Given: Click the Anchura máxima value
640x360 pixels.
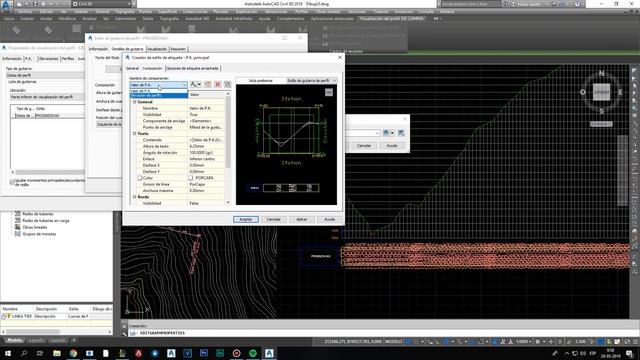Looking at the screenshot, I should (206, 191).
